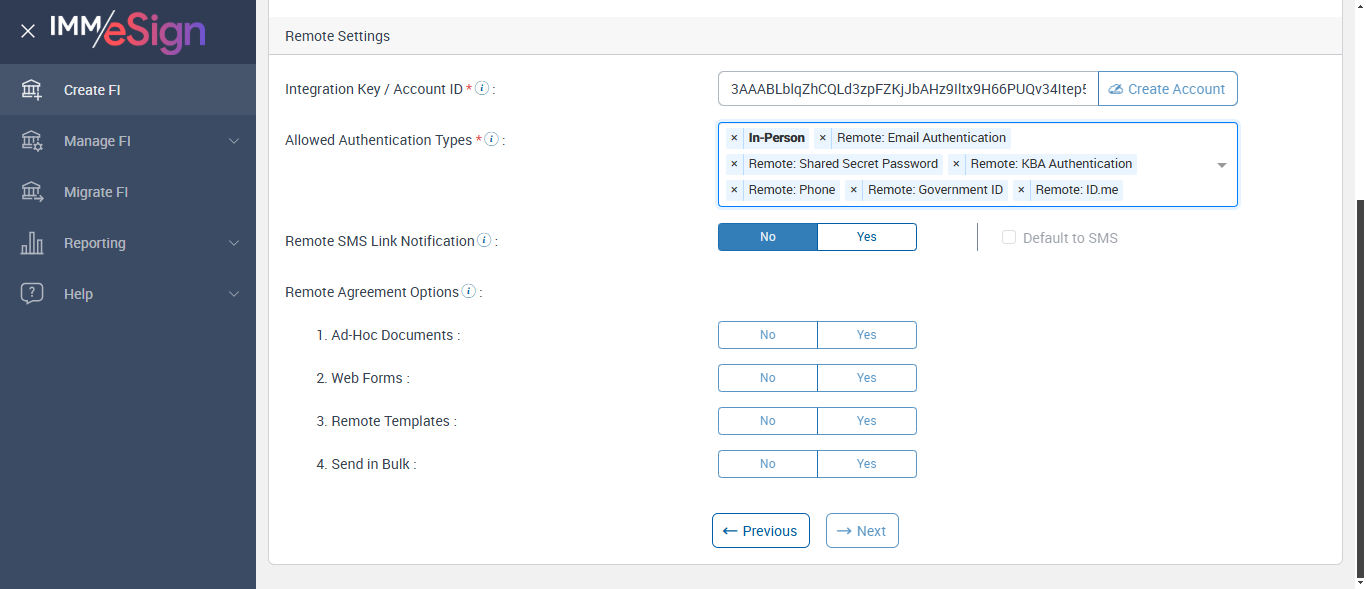Click the Migrate FI sidebar icon

32,192
